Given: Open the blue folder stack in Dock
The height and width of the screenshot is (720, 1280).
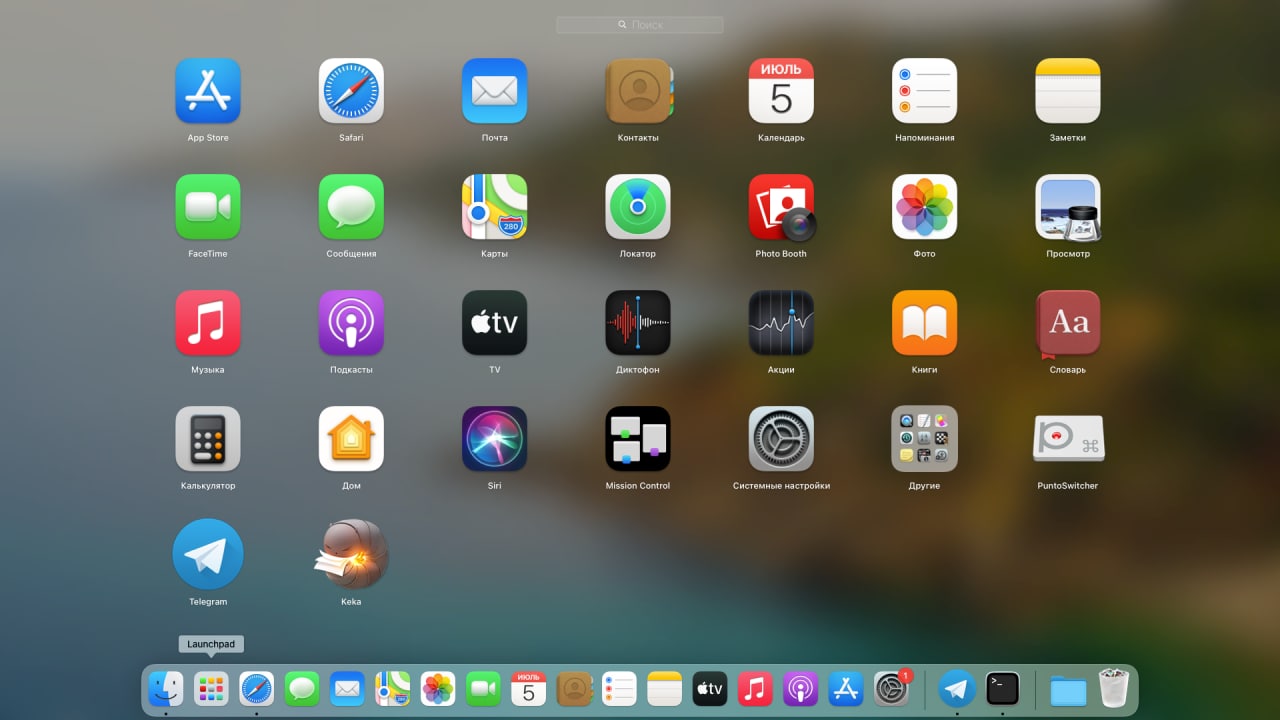Looking at the screenshot, I should pyautogui.click(x=1068, y=690).
